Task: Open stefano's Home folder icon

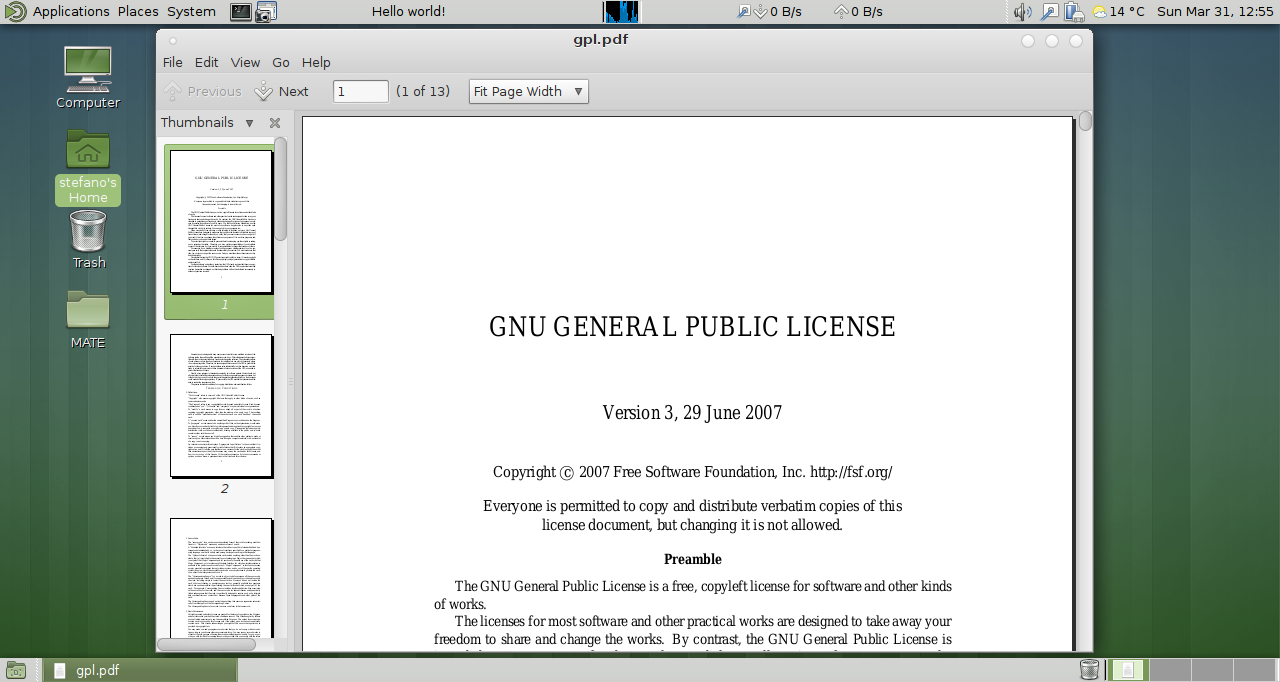Action: pos(88,167)
